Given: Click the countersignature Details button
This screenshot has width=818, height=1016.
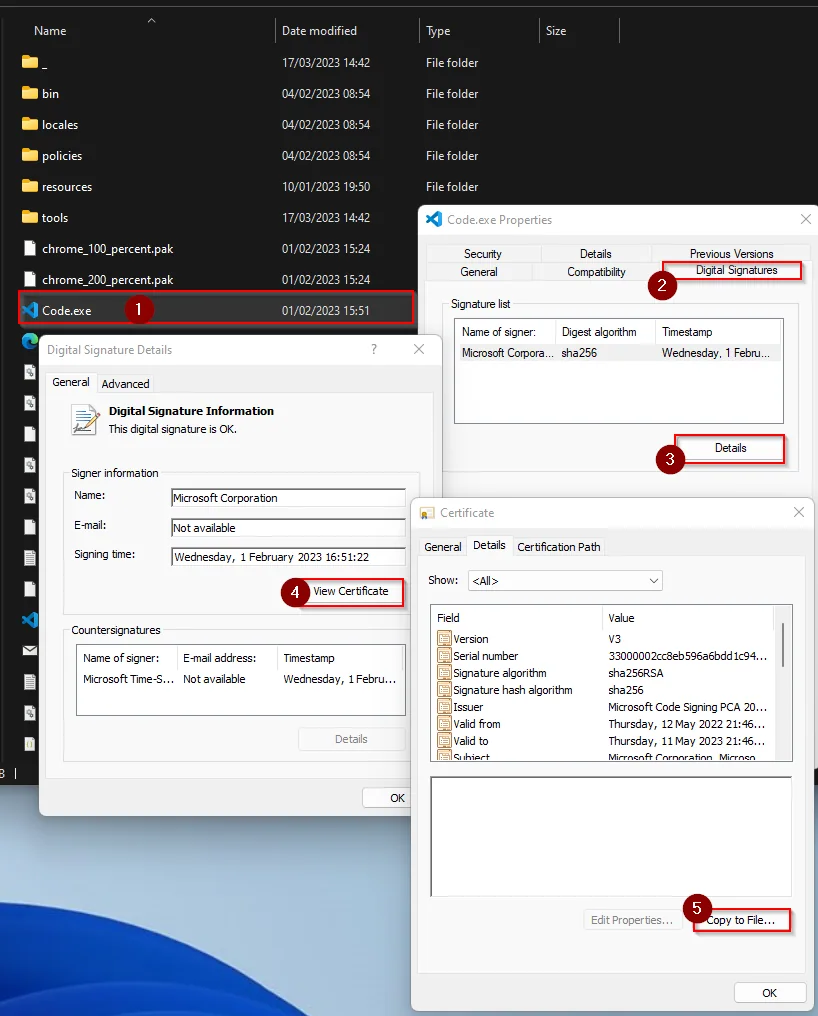Looking at the screenshot, I should coord(351,739).
